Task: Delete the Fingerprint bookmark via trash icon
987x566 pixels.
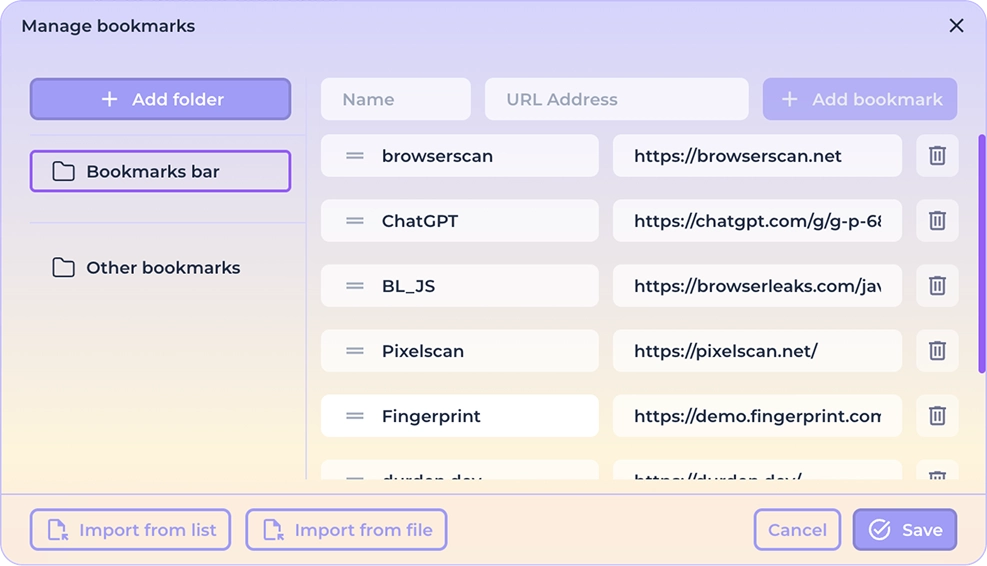Action: tap(937, 416)
